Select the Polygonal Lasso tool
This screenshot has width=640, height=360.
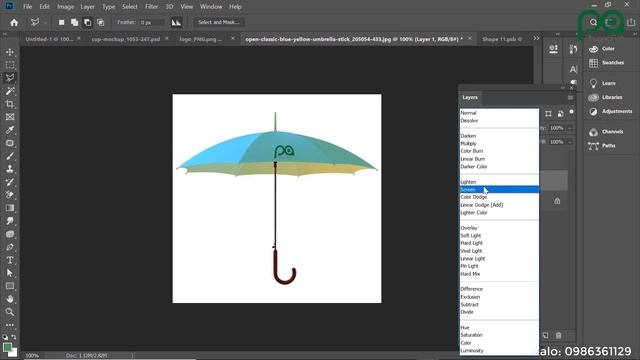pyautogui.click(x=10, y=78)
